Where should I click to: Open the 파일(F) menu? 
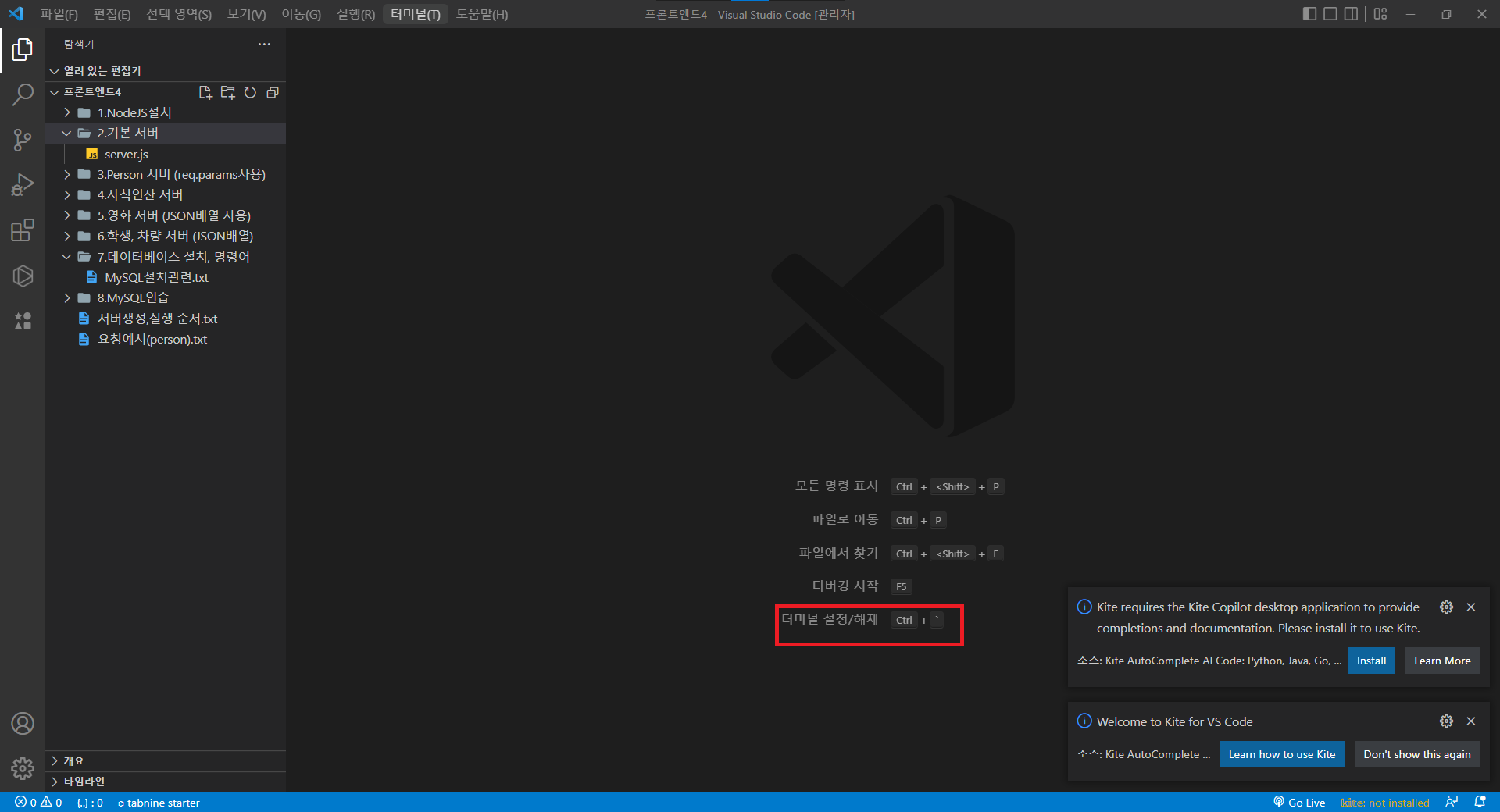(59, 14)
